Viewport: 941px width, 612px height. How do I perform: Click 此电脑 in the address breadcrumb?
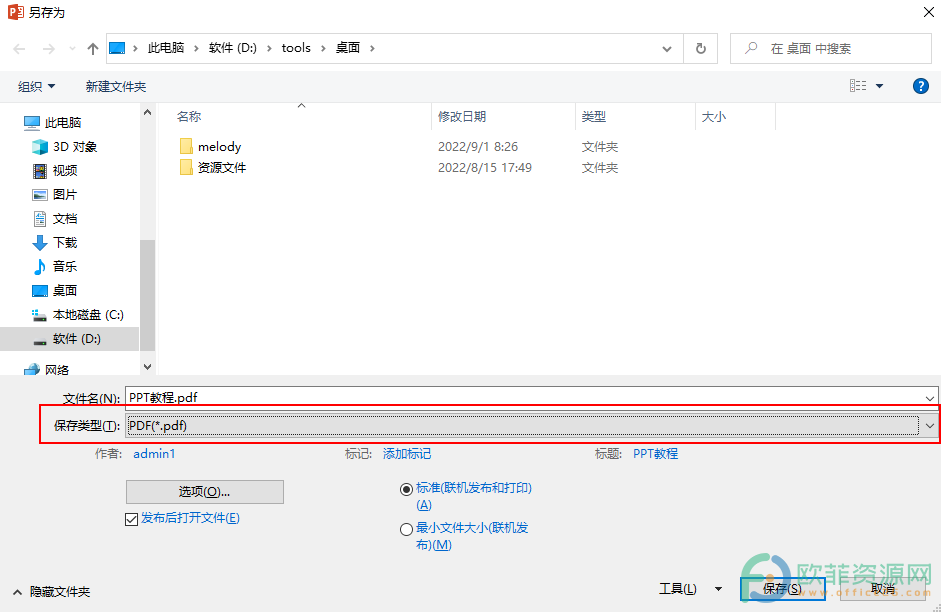point(166,48)
